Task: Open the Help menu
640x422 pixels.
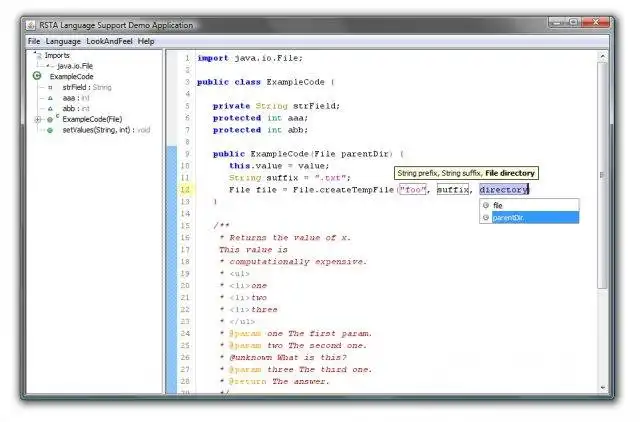Action: (x=146, y=41)
